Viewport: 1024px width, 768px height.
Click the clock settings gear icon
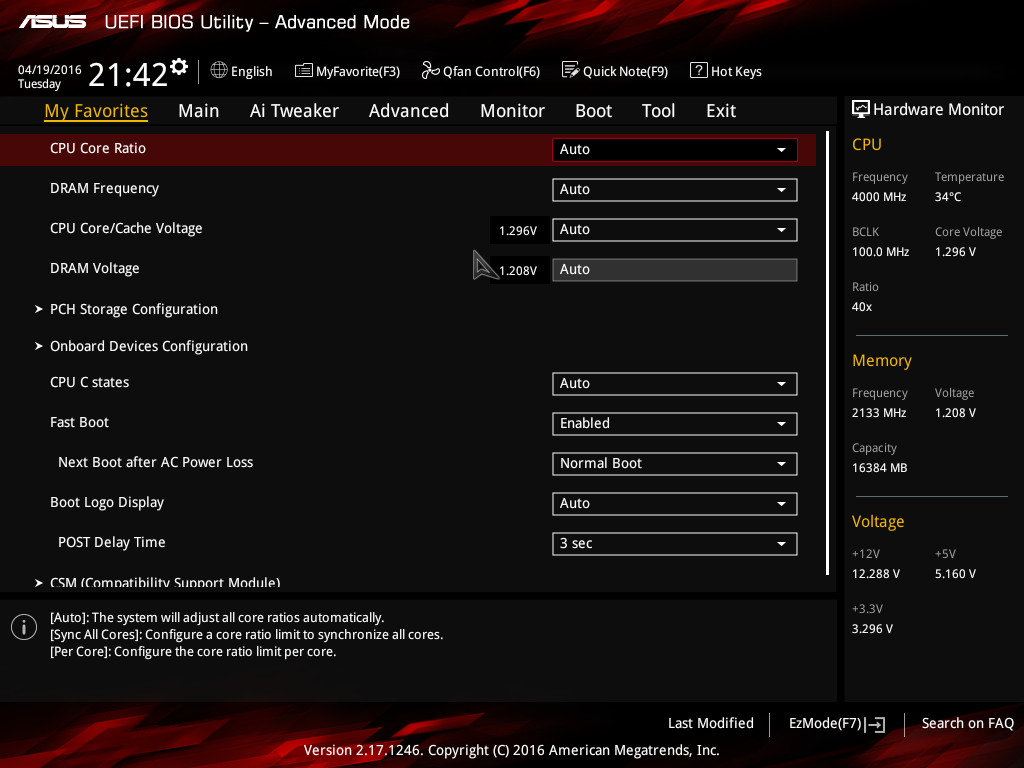[x=179, y=67]
